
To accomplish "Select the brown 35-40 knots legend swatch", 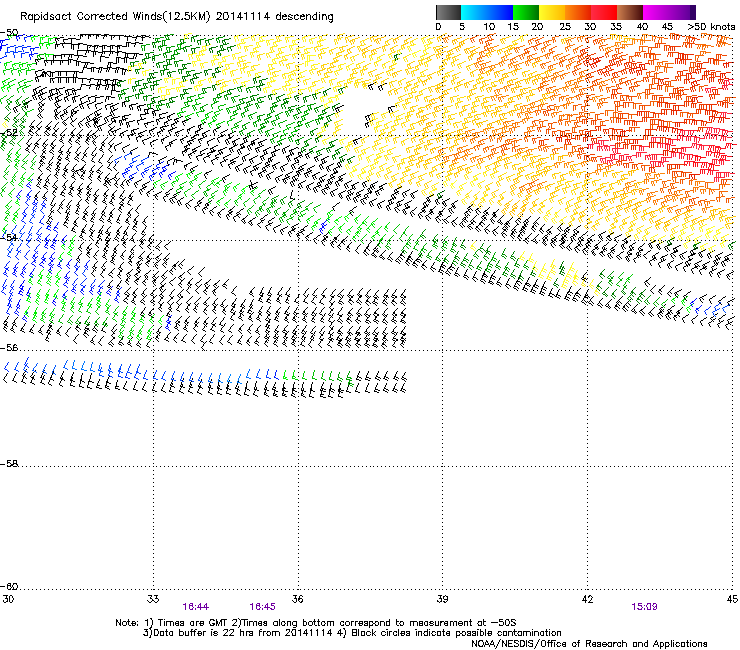I will coord(630,12).
